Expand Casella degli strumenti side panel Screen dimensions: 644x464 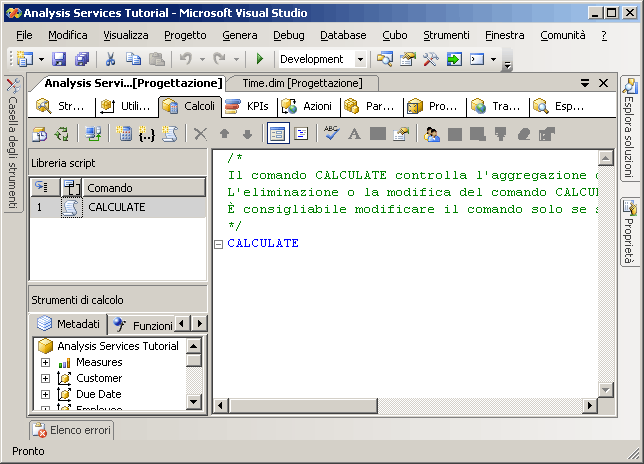coord(13,143)
